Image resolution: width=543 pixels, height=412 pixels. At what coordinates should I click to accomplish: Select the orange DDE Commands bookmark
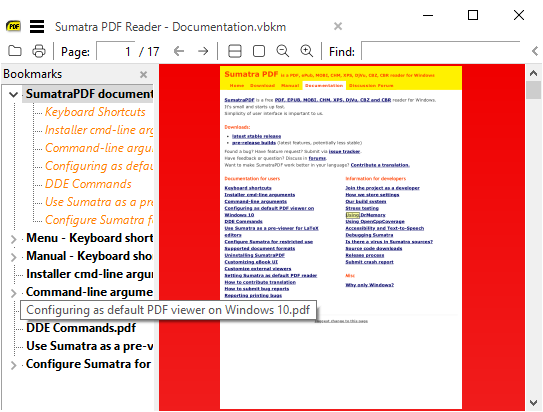88,184
